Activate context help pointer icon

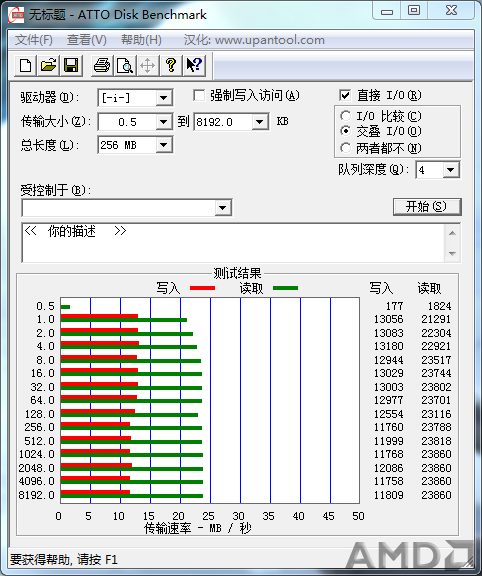click(194, 65)
